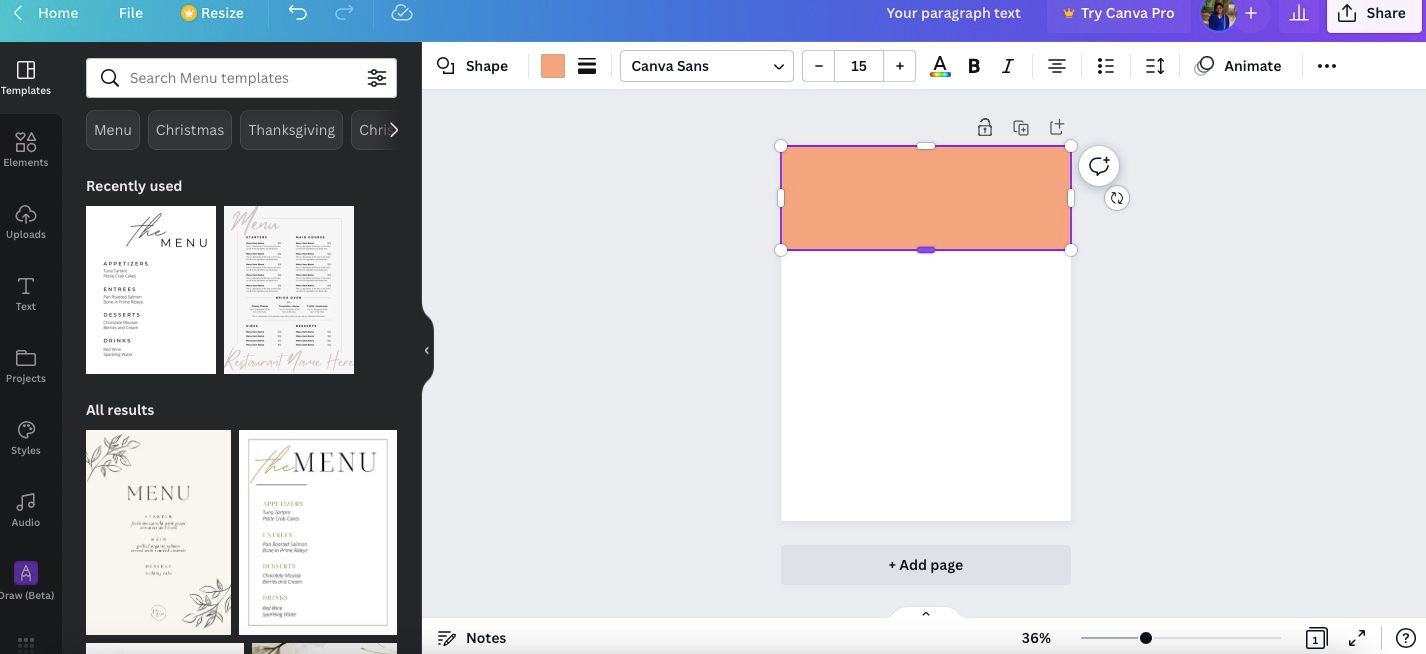Enter fullscreen presentation mode
This screenshot has width=1426, height=654.
[1357, 638]
